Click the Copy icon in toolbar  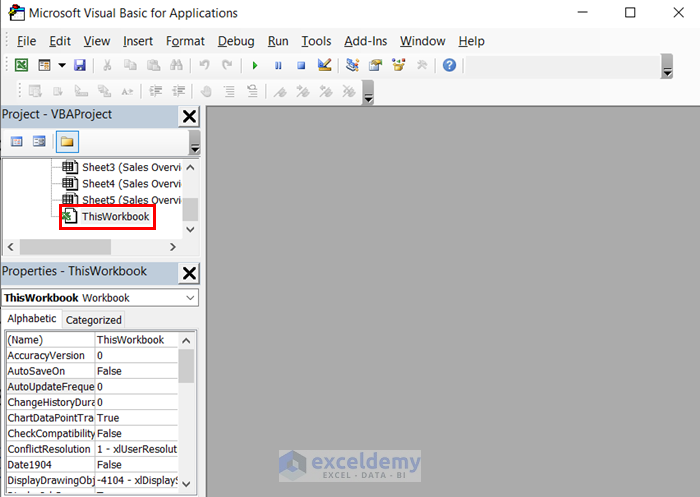click(x=130, y=65)
